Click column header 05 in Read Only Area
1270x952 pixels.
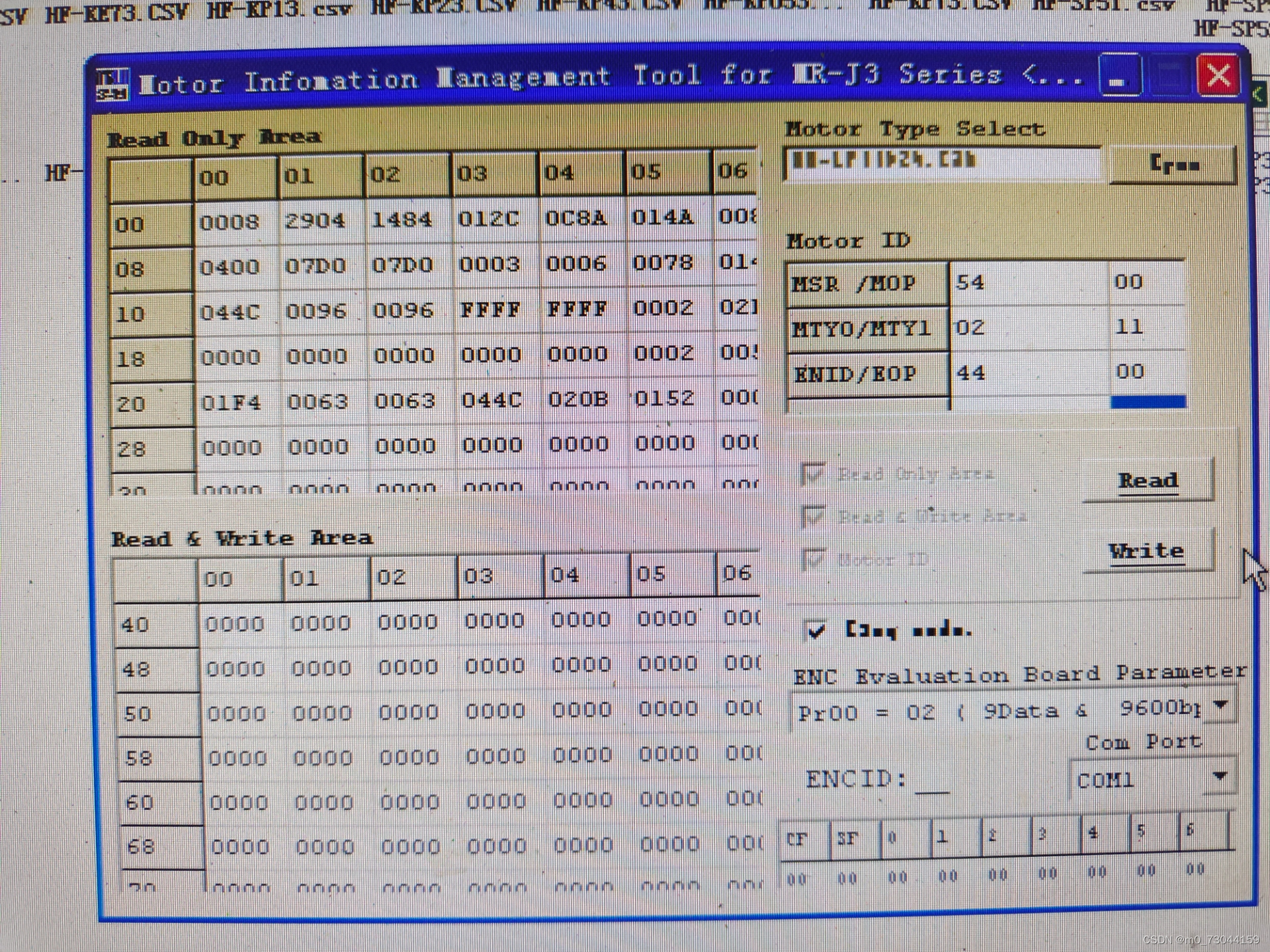667,173
